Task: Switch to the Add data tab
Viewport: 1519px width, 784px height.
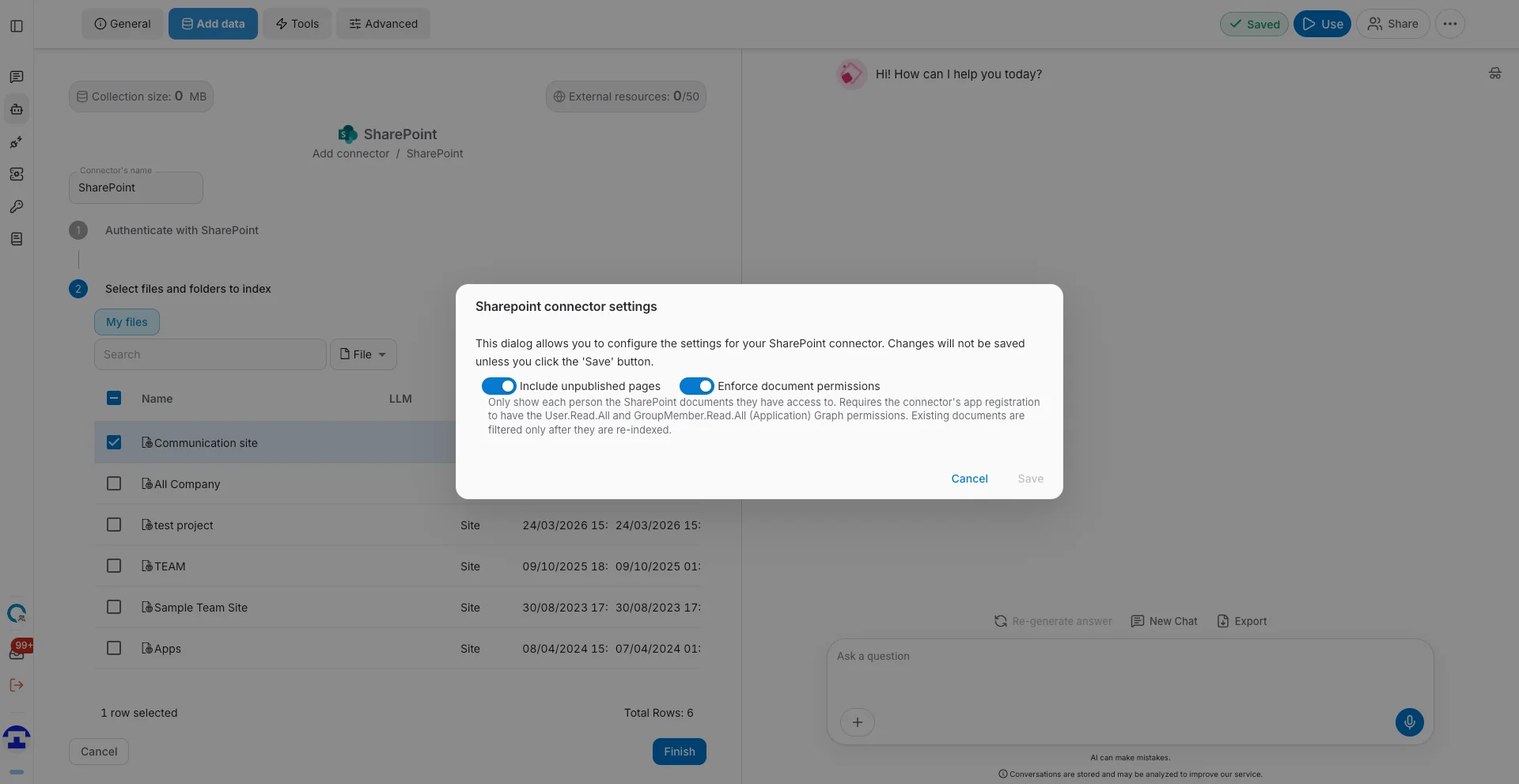Action: [213, 24]
